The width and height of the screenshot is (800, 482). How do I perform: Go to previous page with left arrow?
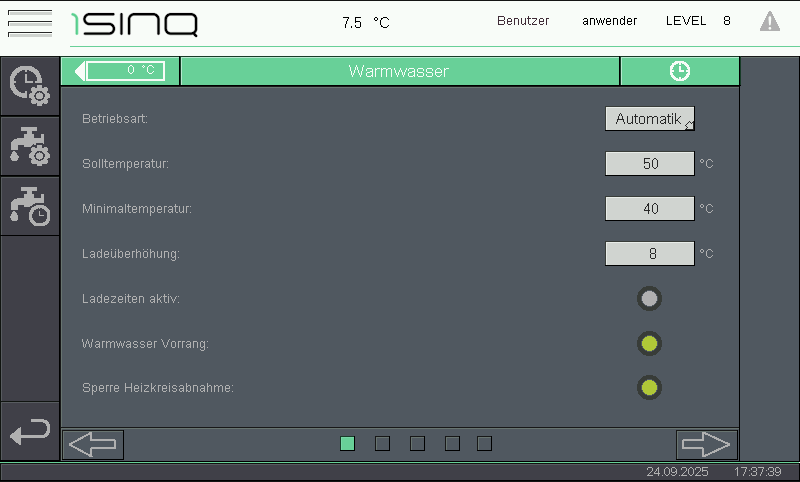click(x=93, y=444)
